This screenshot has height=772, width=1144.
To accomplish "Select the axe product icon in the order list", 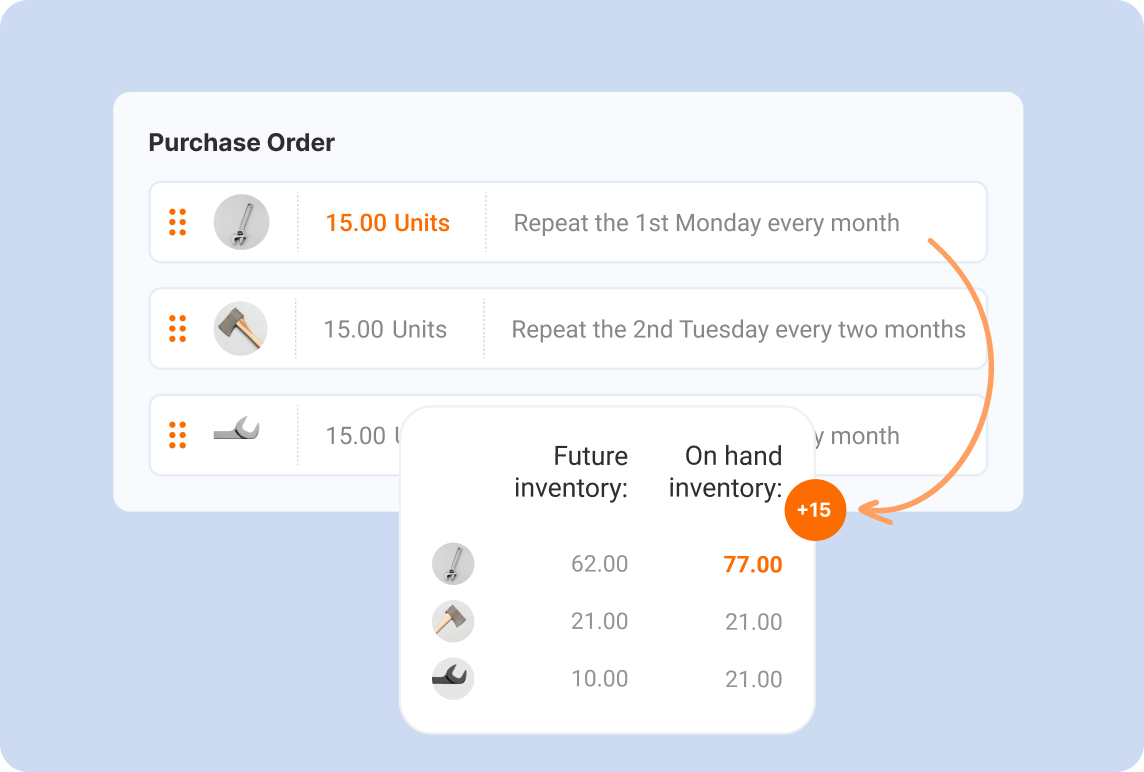I will 241,328.
